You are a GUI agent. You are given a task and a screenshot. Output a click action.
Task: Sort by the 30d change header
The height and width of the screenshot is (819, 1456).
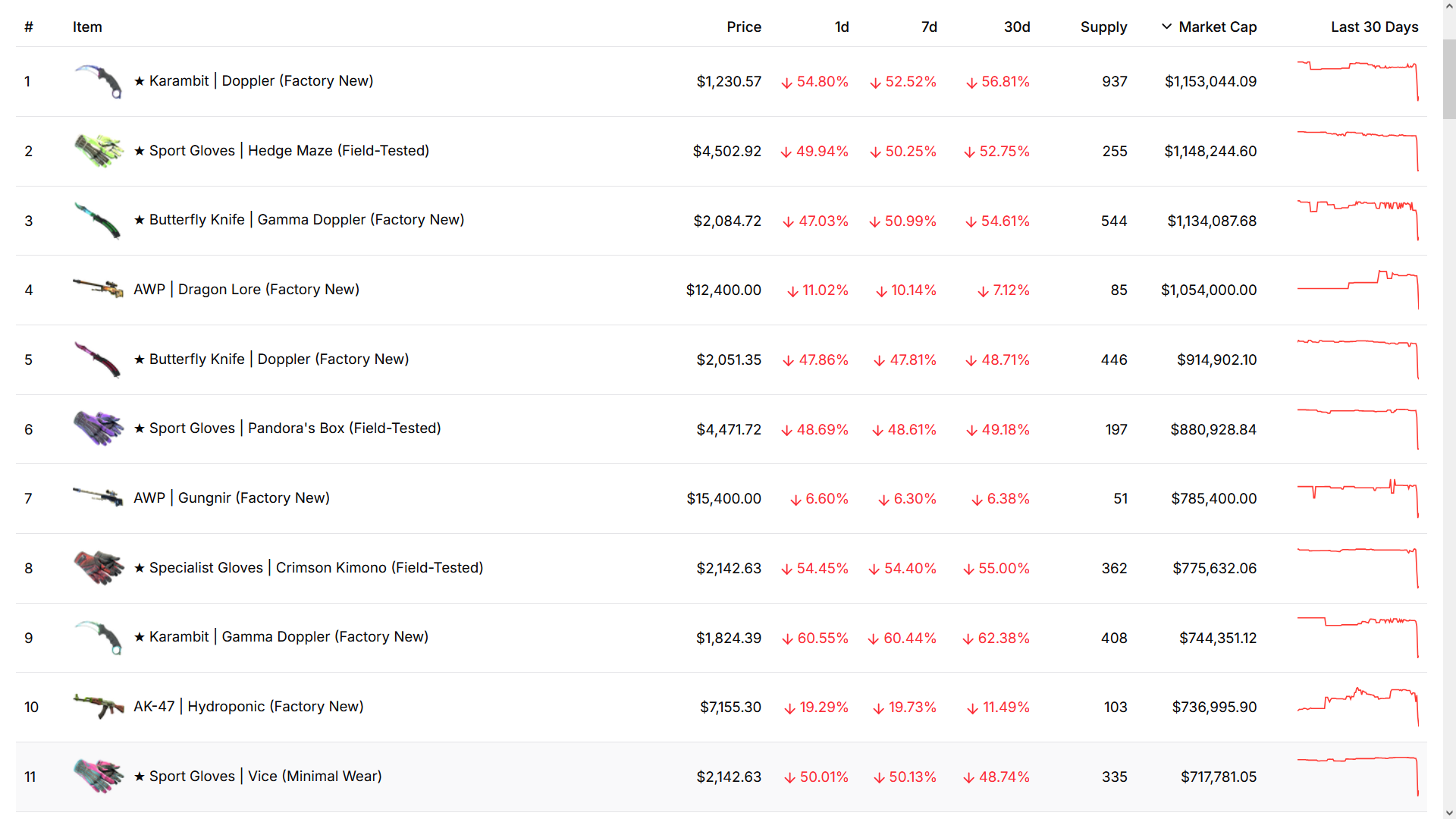click(1016, 27)
